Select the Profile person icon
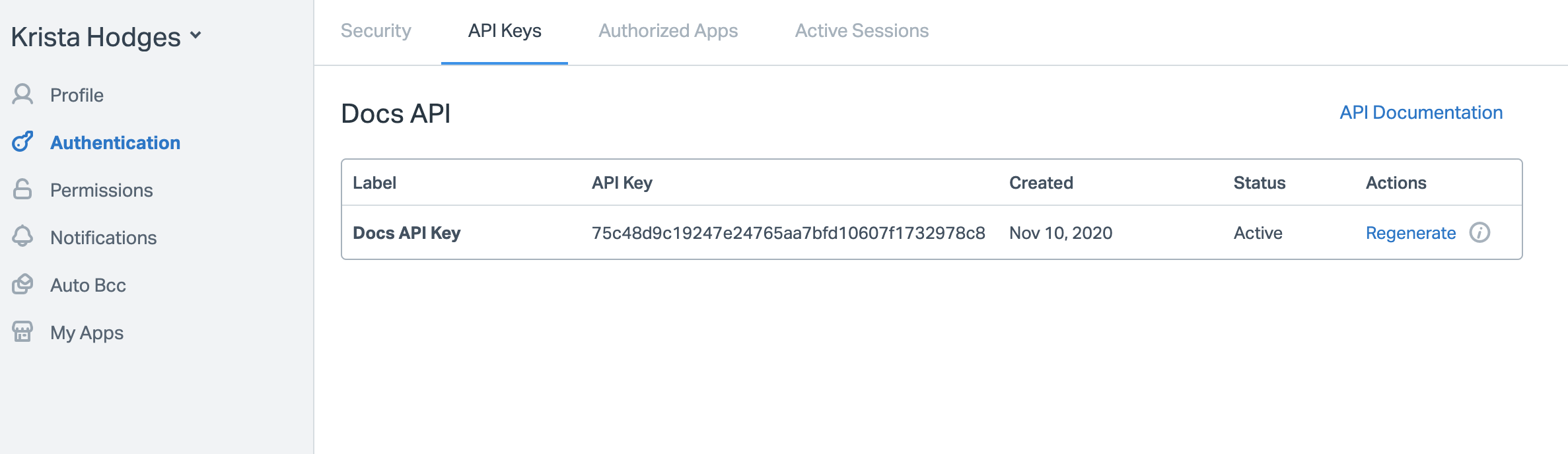The height and width of the screenshot is (454, 1568). [x=23, y=94]
